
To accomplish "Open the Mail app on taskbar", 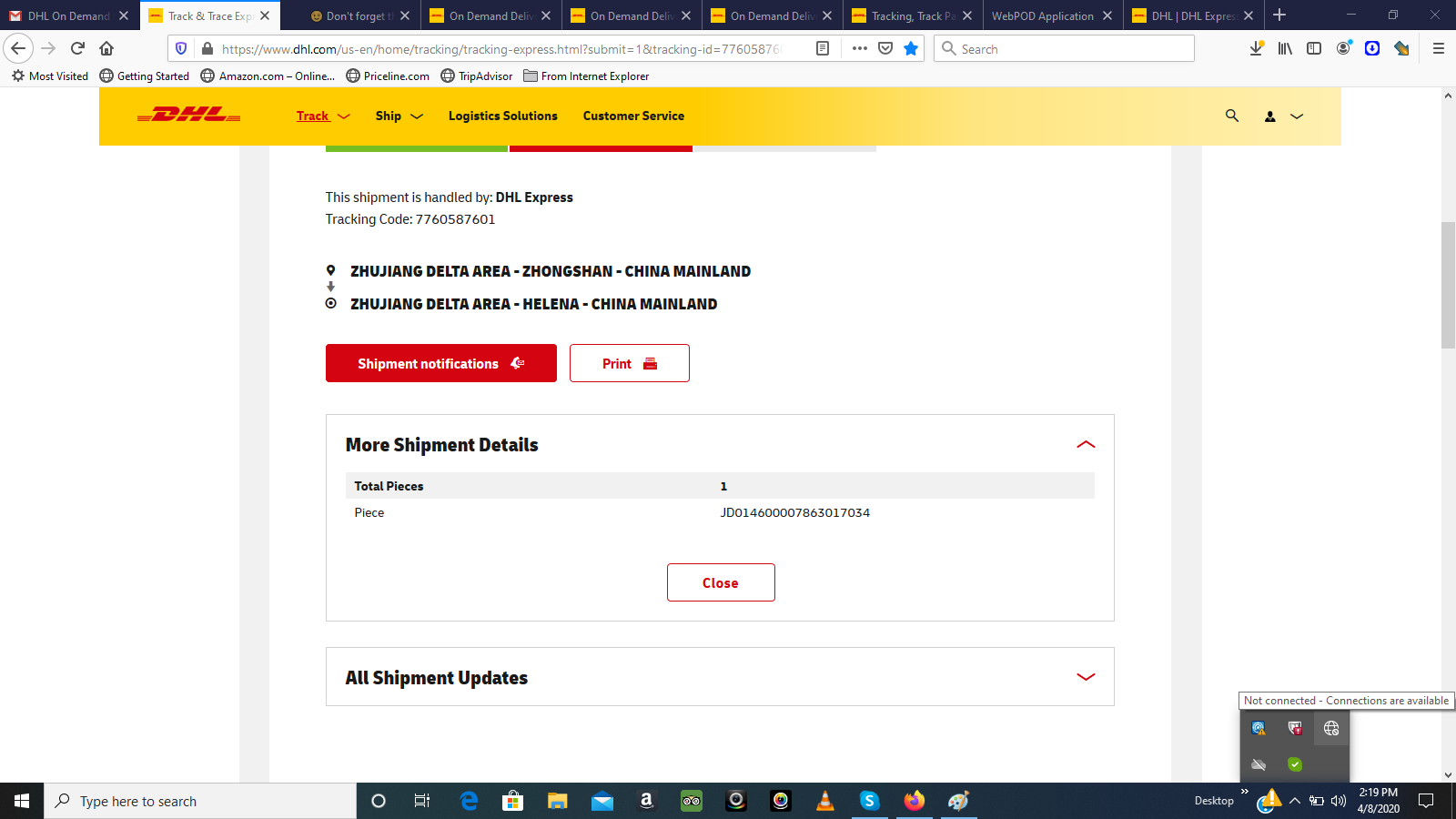I will pyautogui.click(x=602, y=801).
